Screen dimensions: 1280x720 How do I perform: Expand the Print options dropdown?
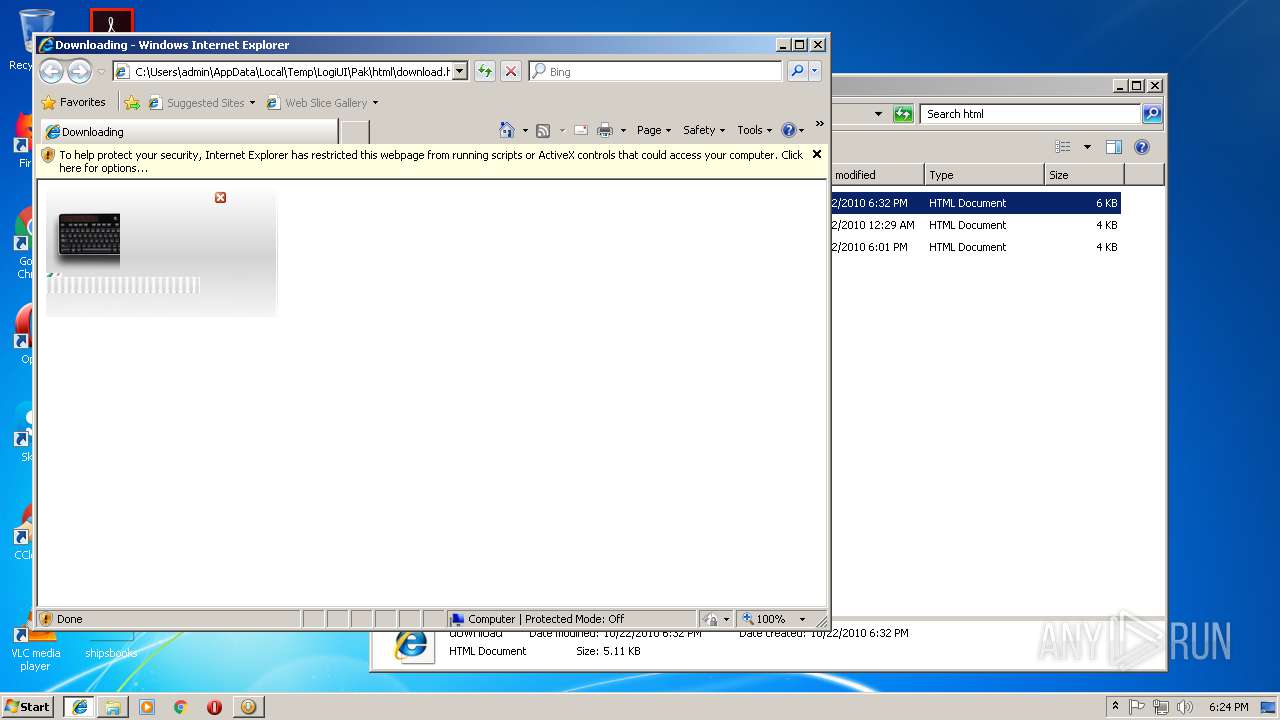click(x=623, y=130)
